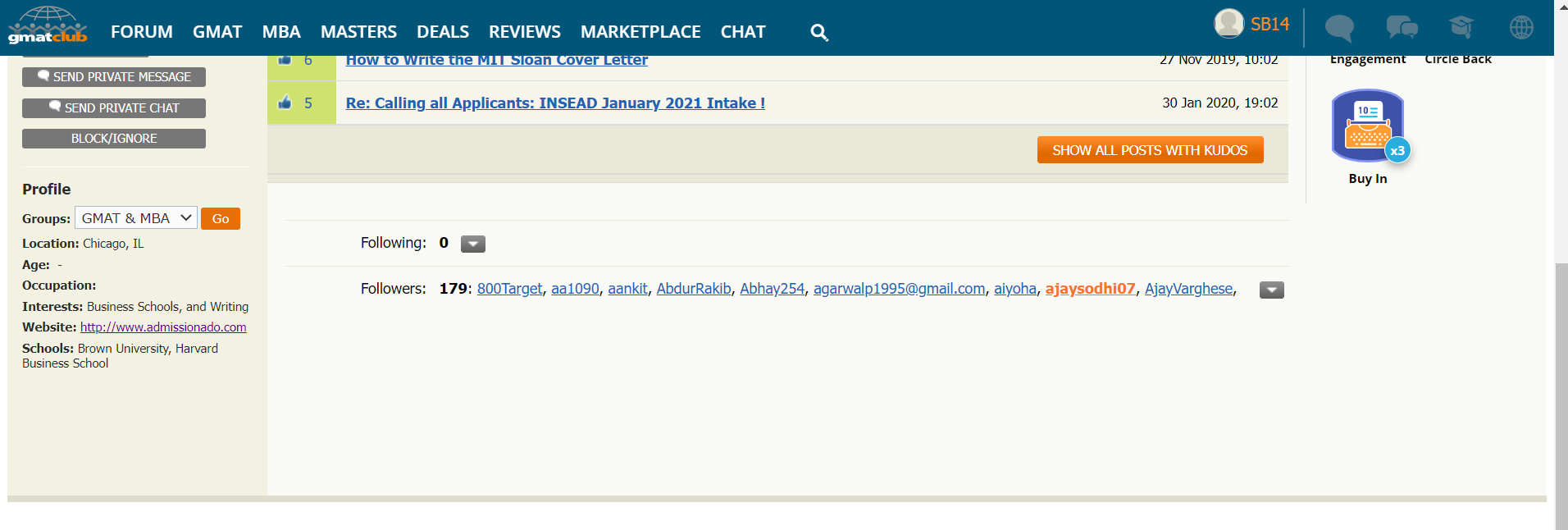
Task: Click thumbs-up kudos icon for MIT Sloan post
Action: [285, 60]
